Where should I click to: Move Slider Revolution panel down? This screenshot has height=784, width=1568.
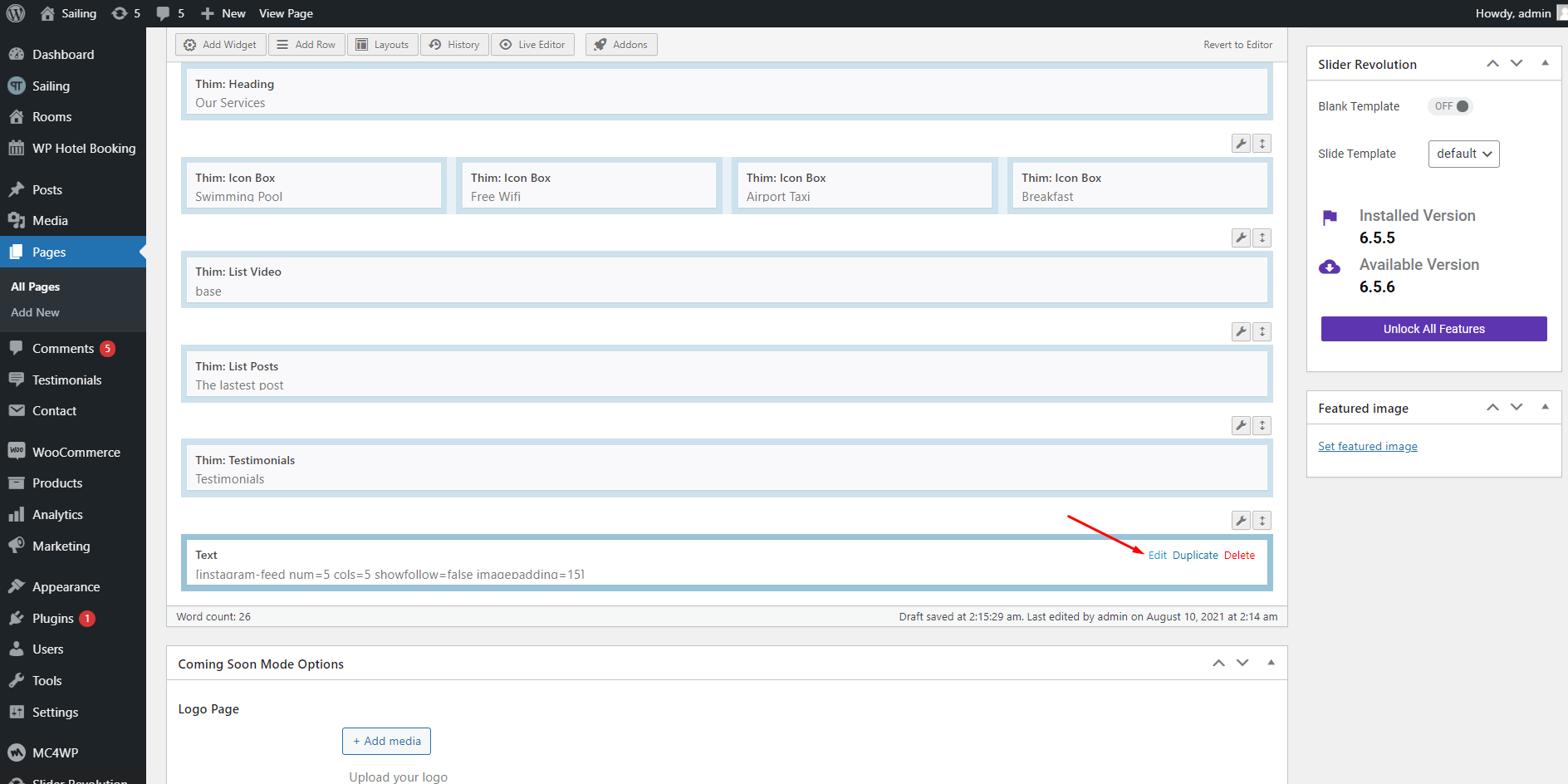point(1517,63)
